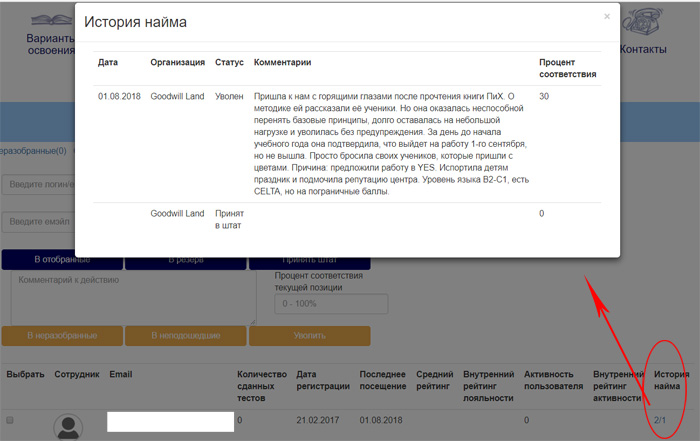700x441 pixels.
Task: Close the История найма dialog
Action: (606, 16)
